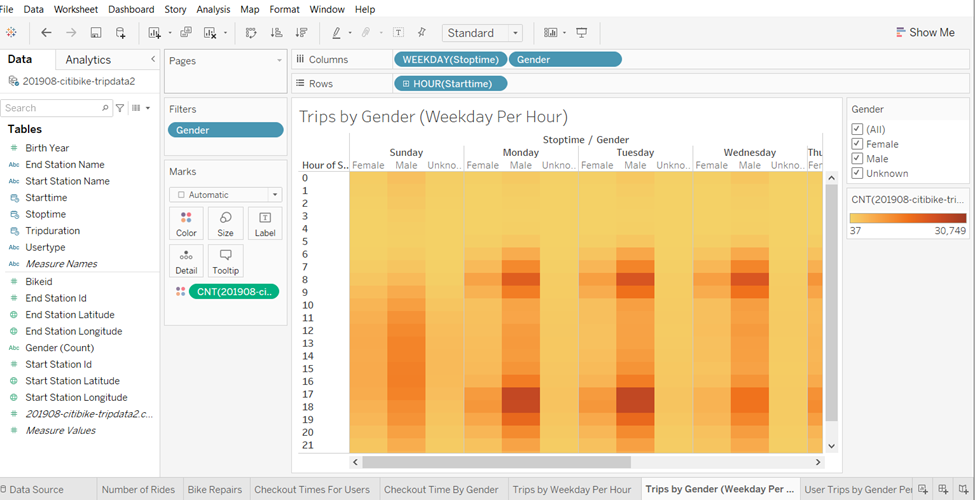Click the Undo back arrow icon
Screen dimensions: 975x500
point(46,33)
